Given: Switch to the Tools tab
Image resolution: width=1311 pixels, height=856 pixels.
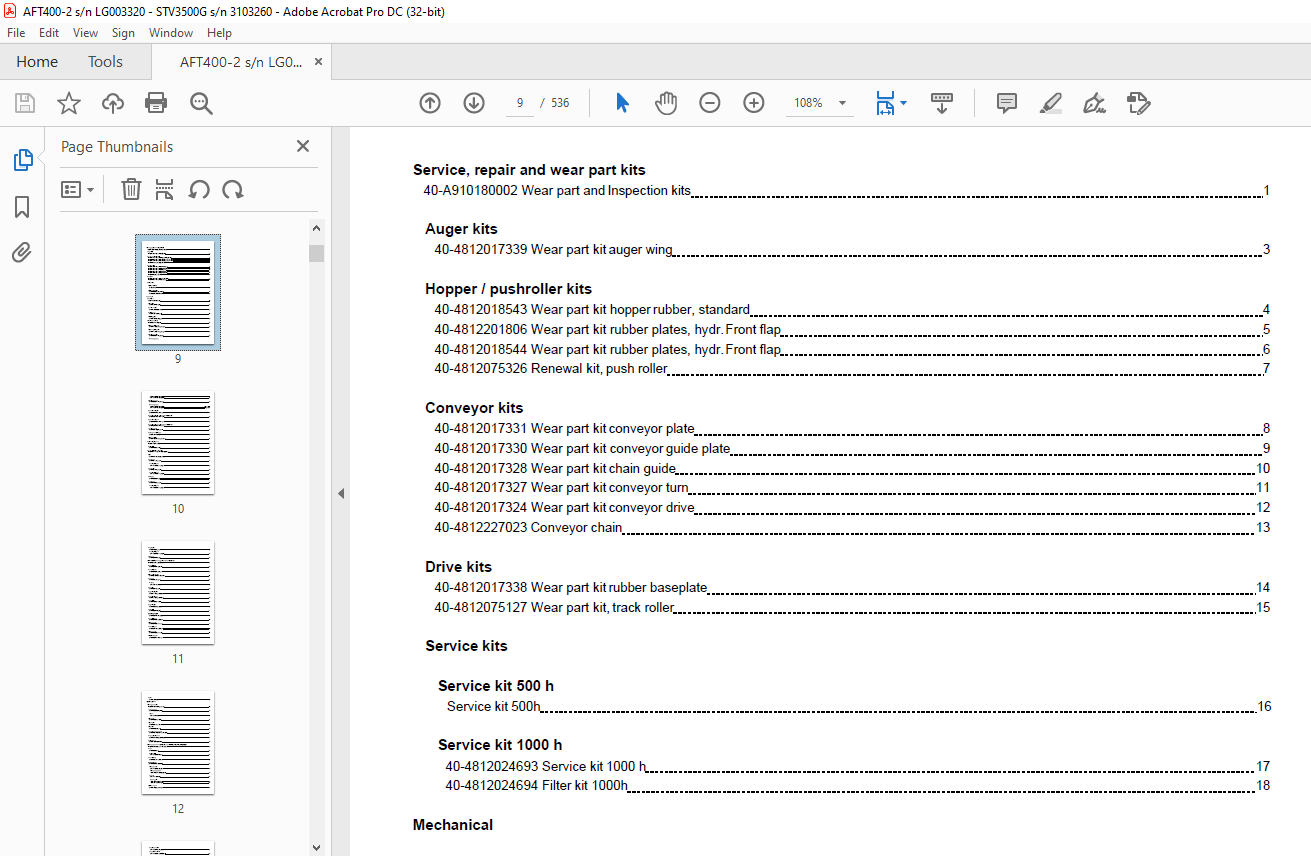Looking at the screenshot, I should [x=105, y=62].
